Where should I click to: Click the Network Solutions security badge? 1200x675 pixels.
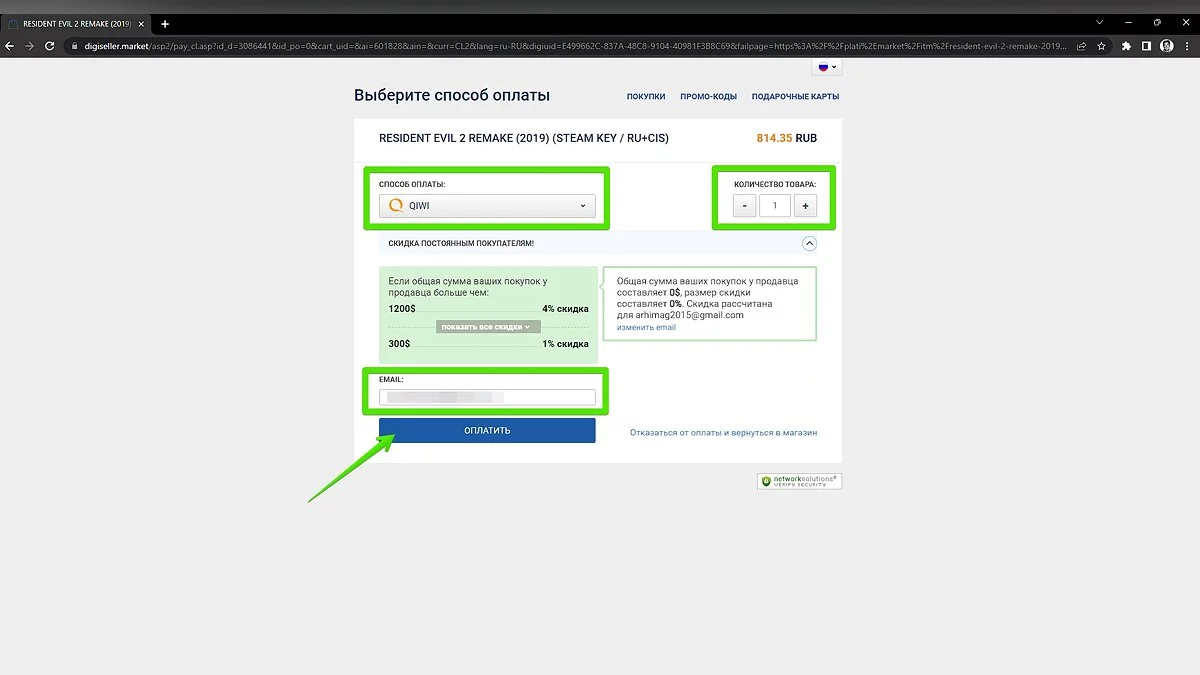[x=799, y=481]
